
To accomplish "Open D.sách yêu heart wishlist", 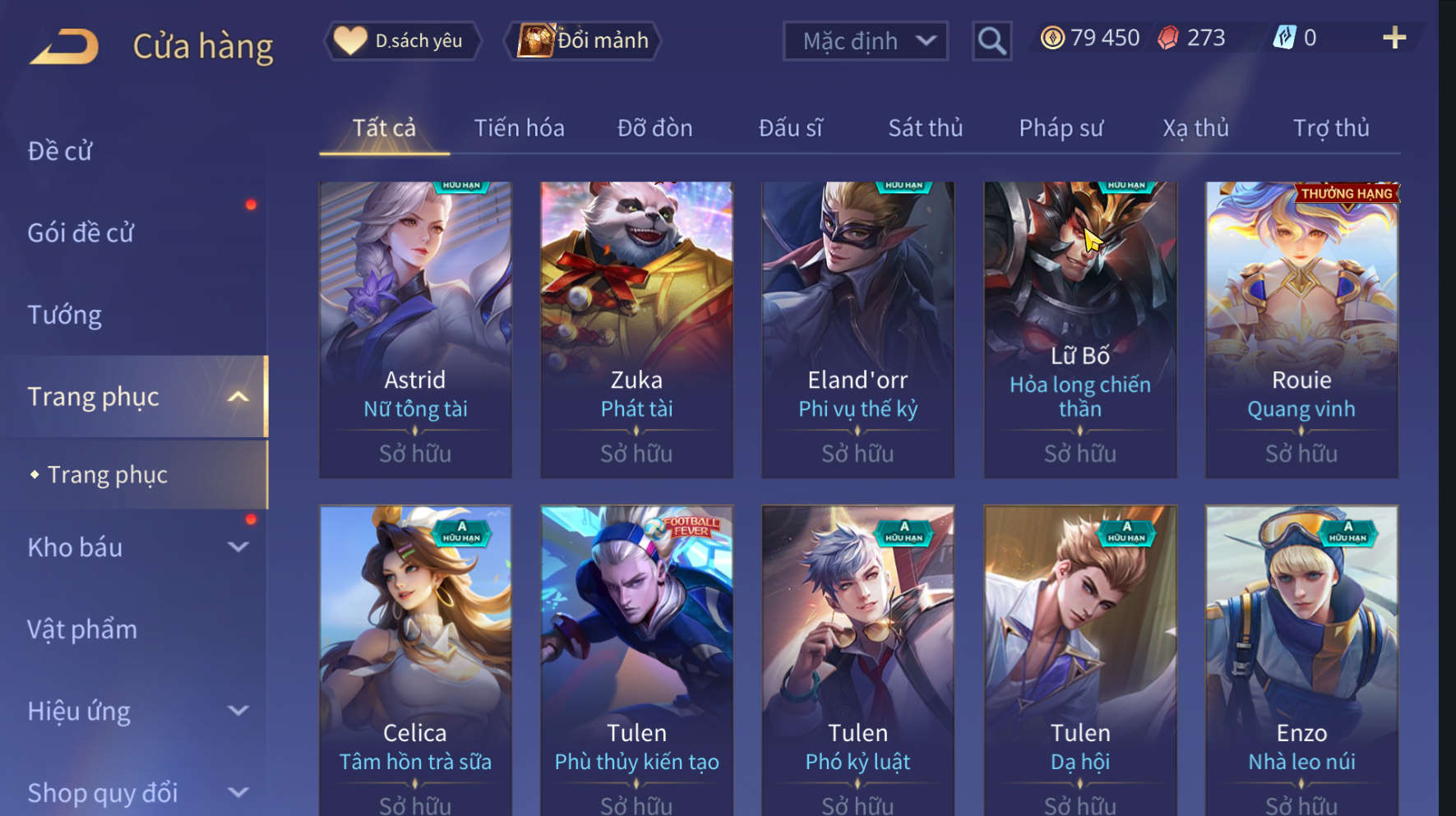I will (403, 40).
